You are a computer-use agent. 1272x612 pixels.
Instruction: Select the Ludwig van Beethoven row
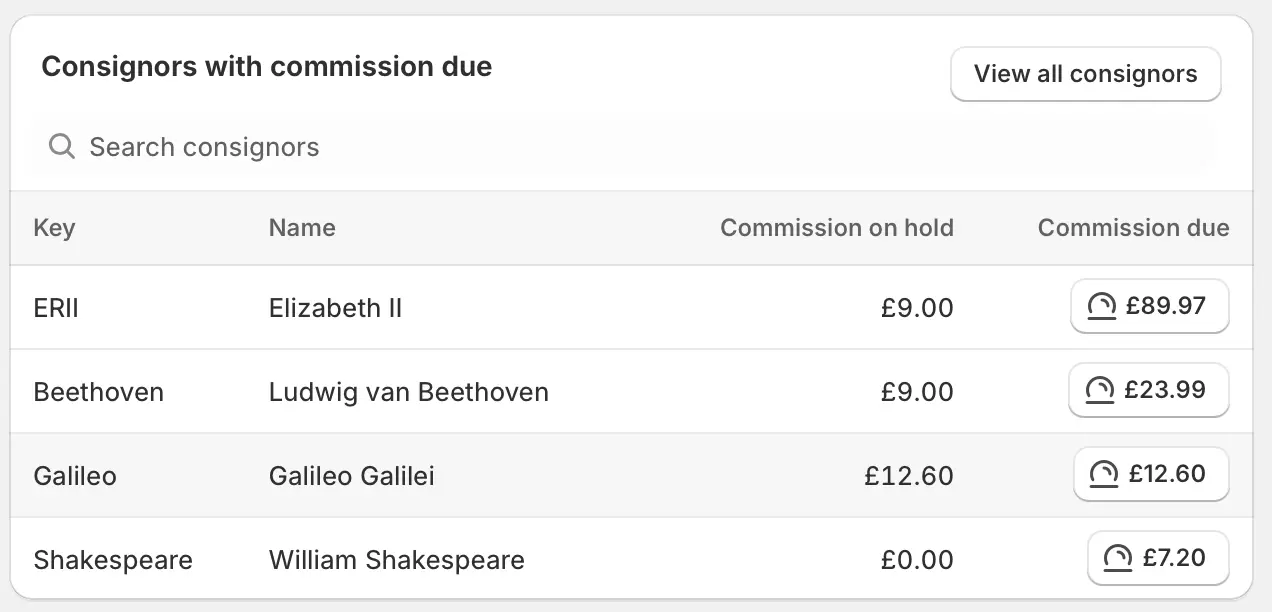[x=408, y=392]
